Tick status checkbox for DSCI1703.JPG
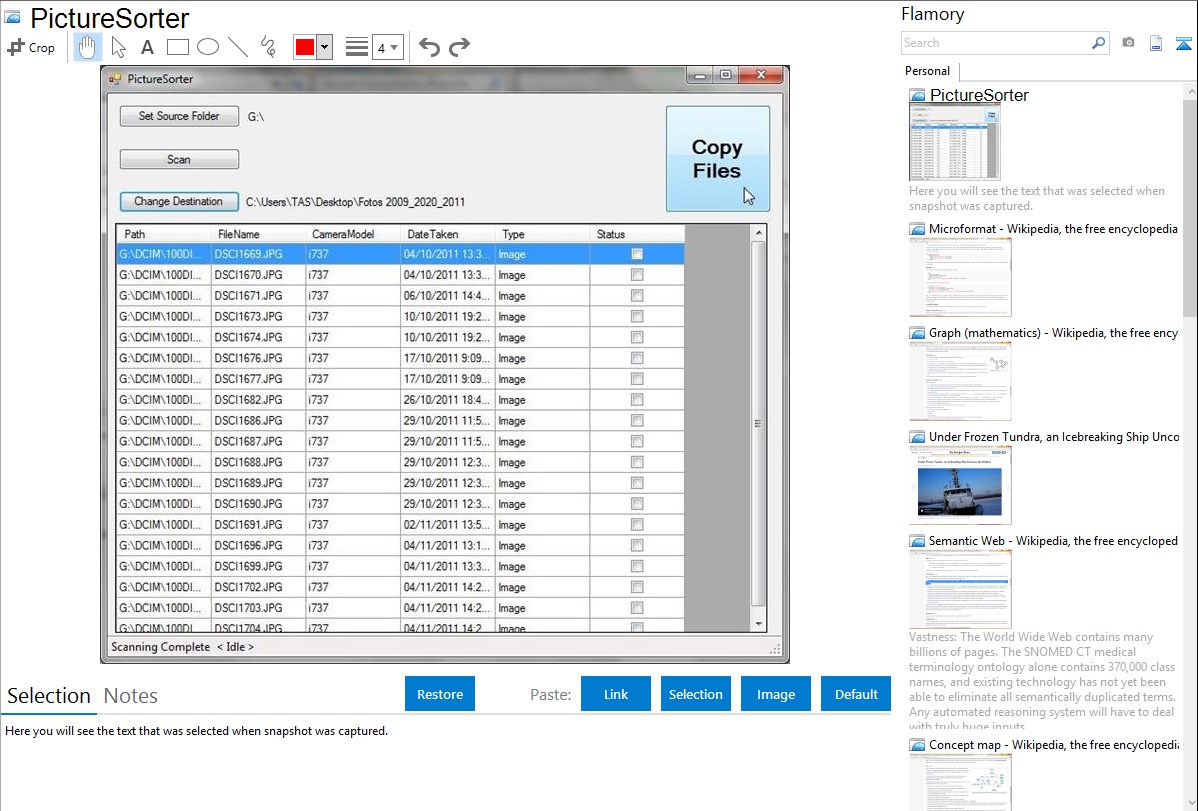Viewport: 1198px width, 811px height. 637,608
